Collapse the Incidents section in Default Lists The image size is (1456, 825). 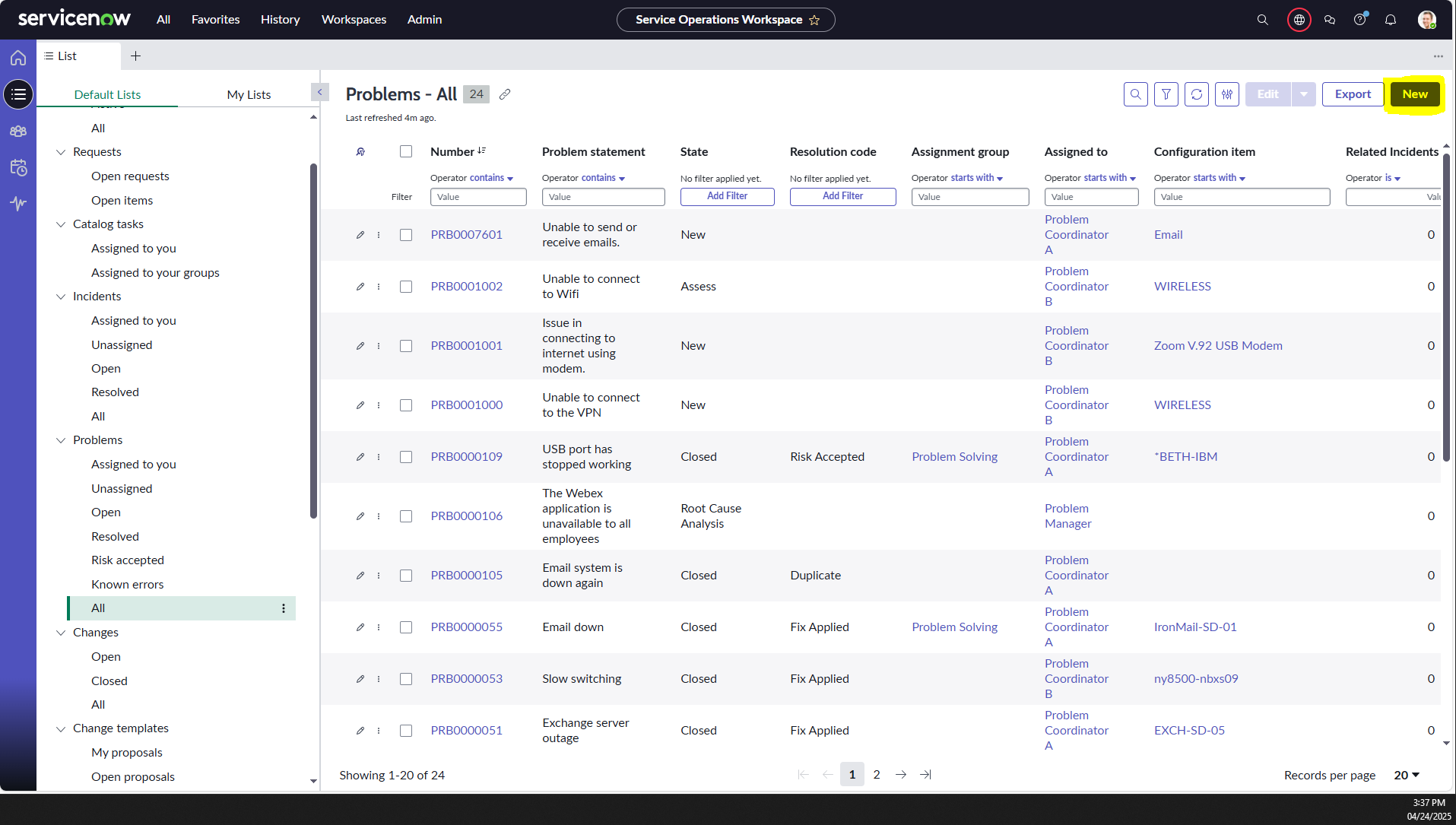click(x=61, y=296)
